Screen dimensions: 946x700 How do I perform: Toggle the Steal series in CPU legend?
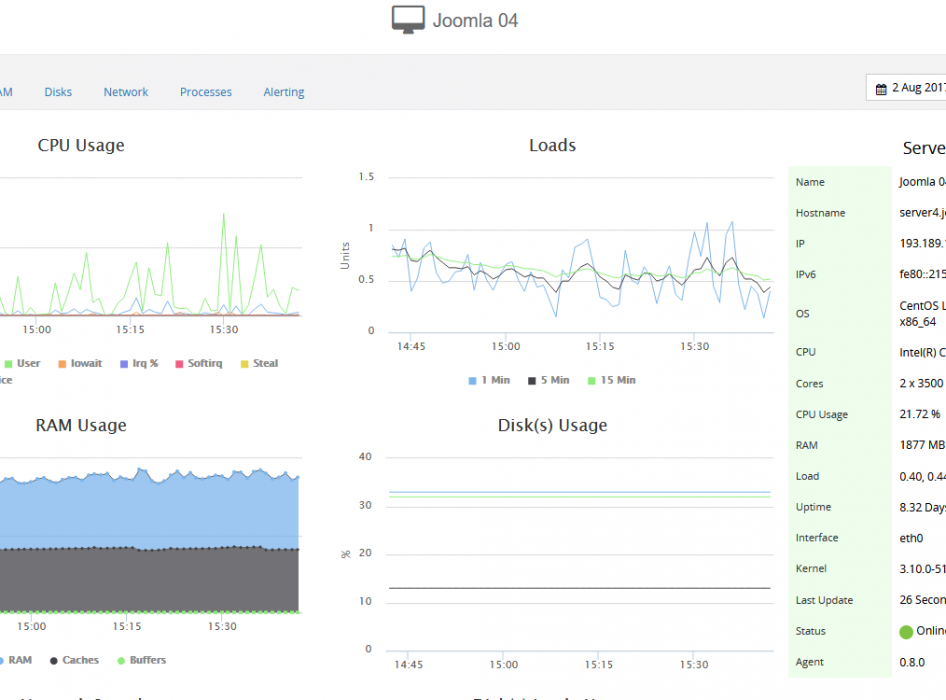(259, 363)
